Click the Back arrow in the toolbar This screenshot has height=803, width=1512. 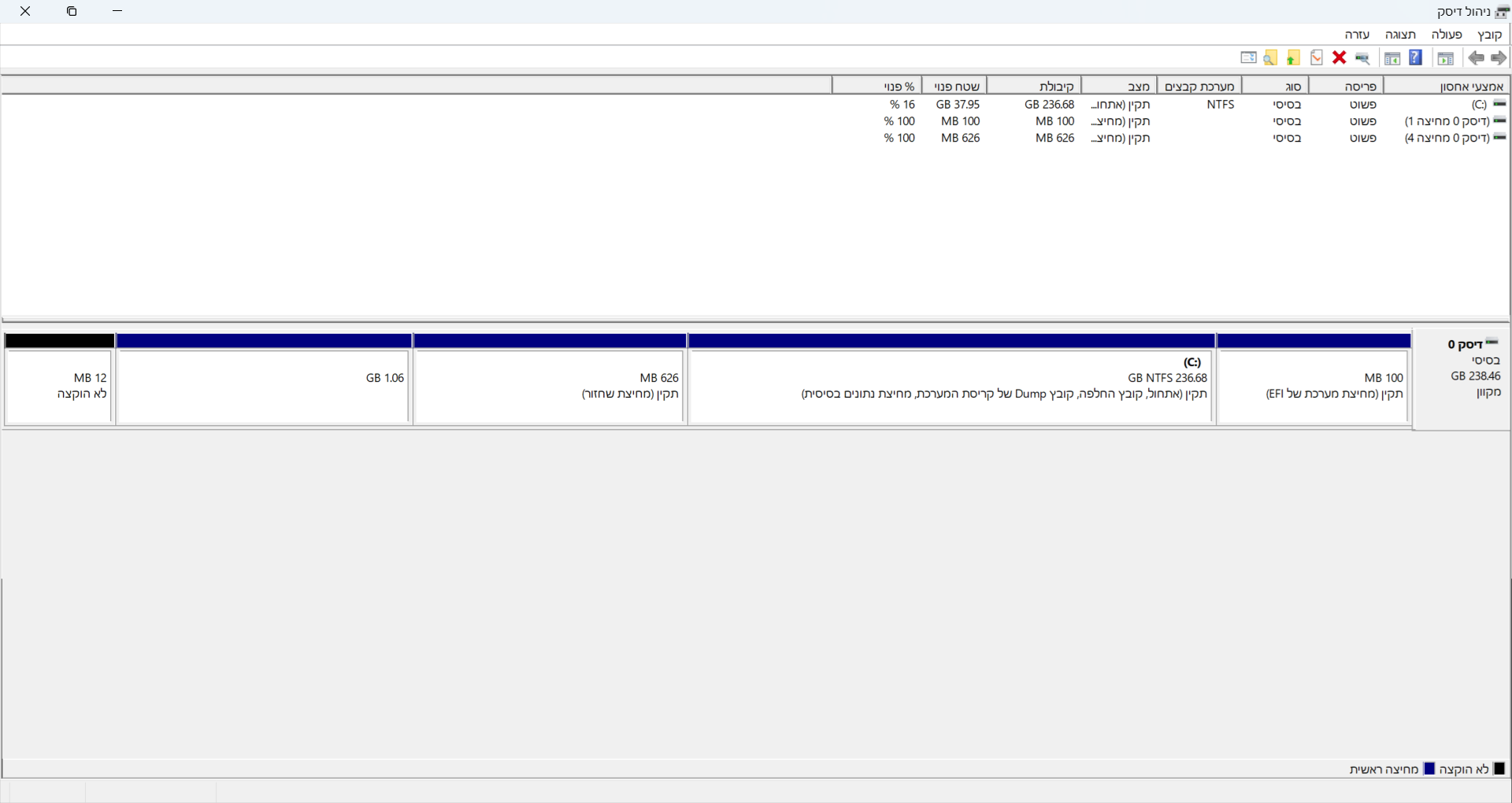1476,57
